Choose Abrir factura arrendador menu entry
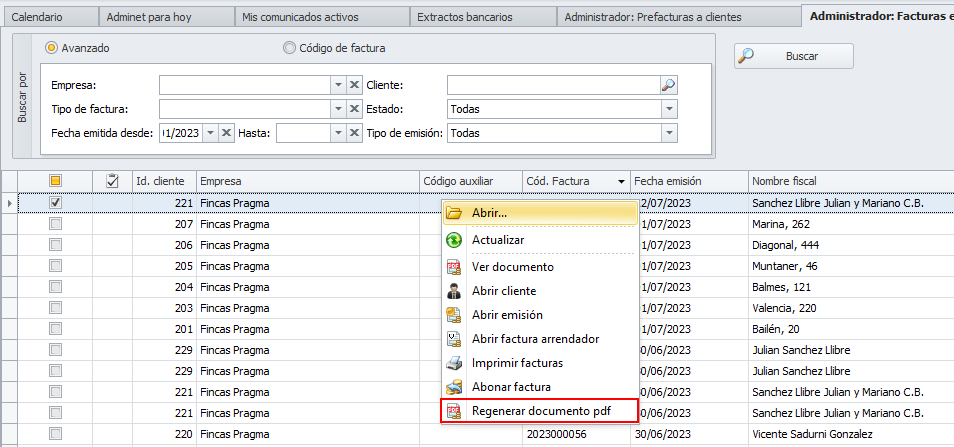The width and height of the screenshot is (954, 447). (540, 339)
